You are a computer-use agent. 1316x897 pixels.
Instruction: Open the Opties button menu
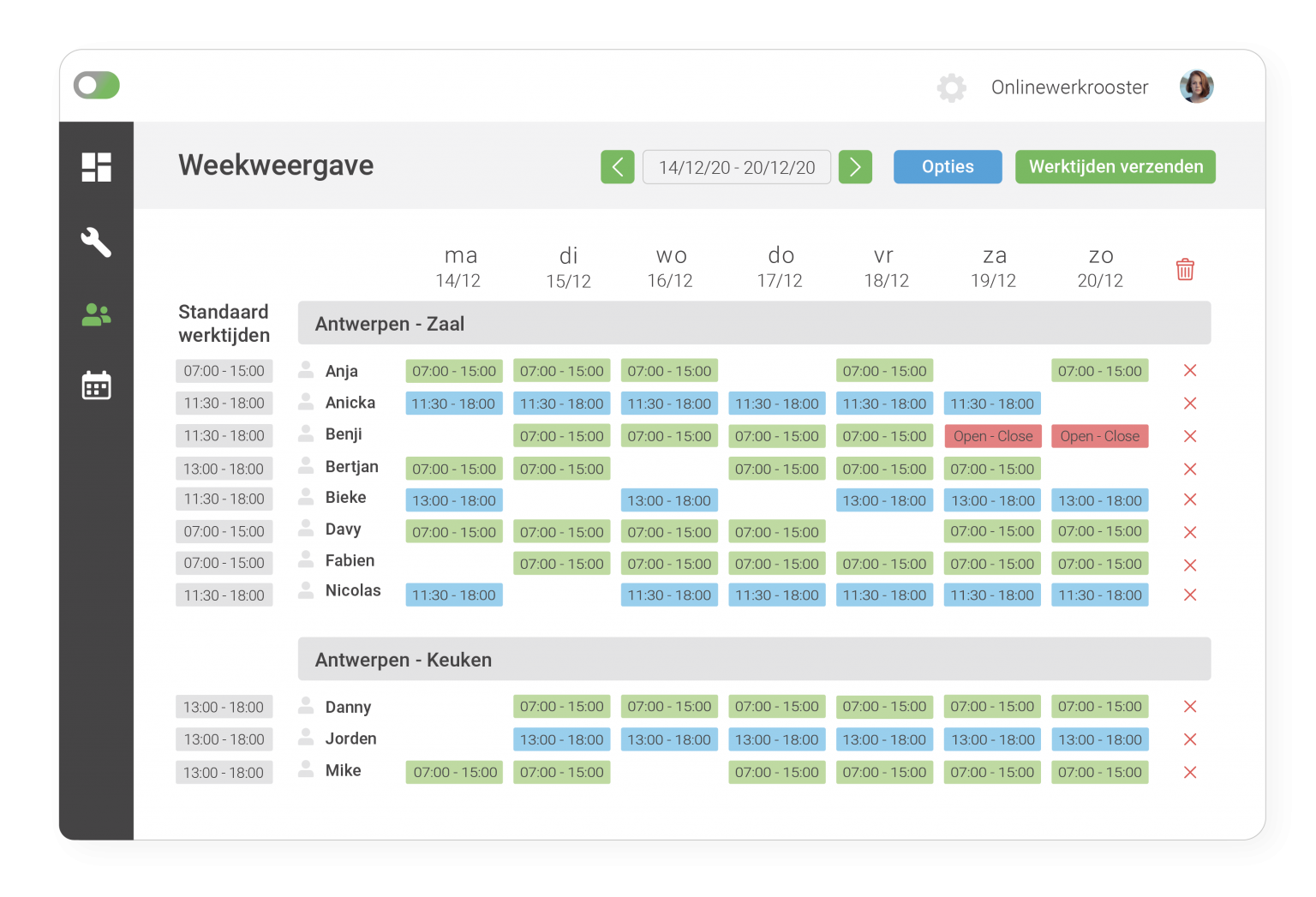click(x=947, y=167)
